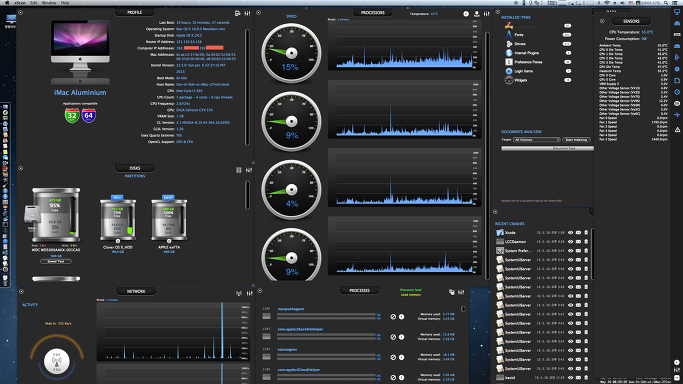Screen dimensions: 683x384
Task: Click the Spotlight search icon in menu bar
Action: pyautogui.click(x=666, y=3)
